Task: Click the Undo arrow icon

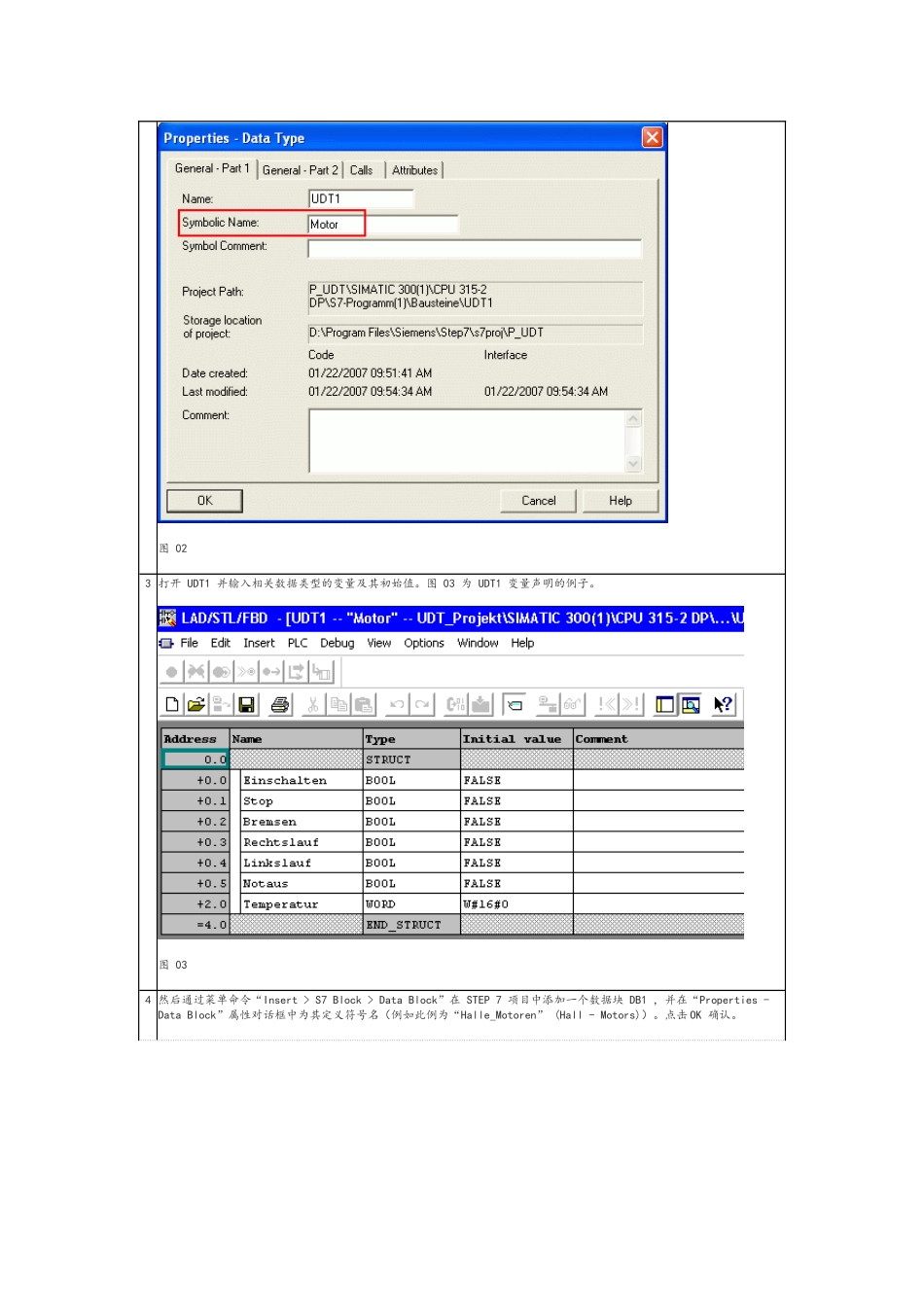Action: pos(397,705)
